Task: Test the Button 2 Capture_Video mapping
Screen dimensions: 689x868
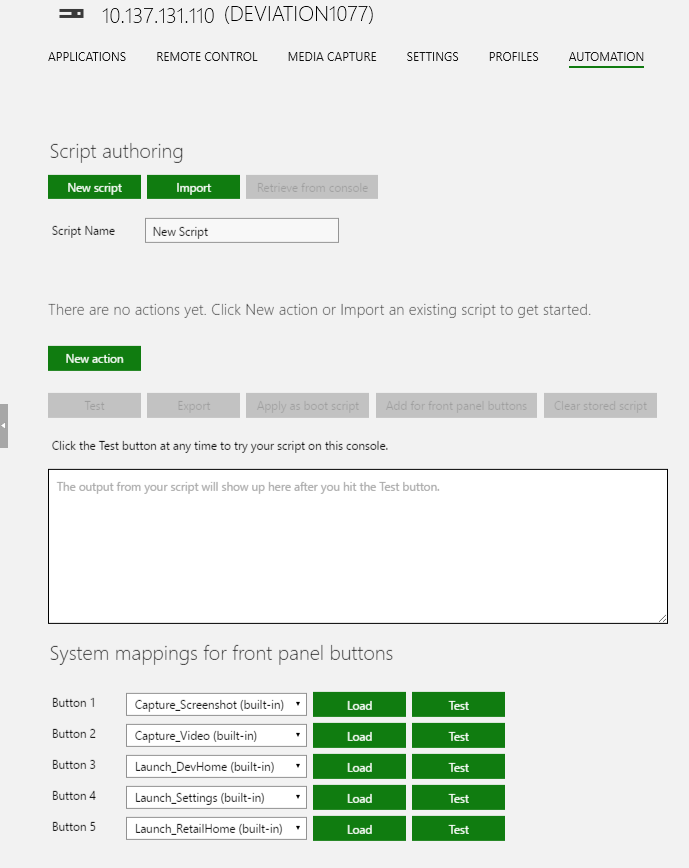Action: pyautogui.click(x=458, y=736)
